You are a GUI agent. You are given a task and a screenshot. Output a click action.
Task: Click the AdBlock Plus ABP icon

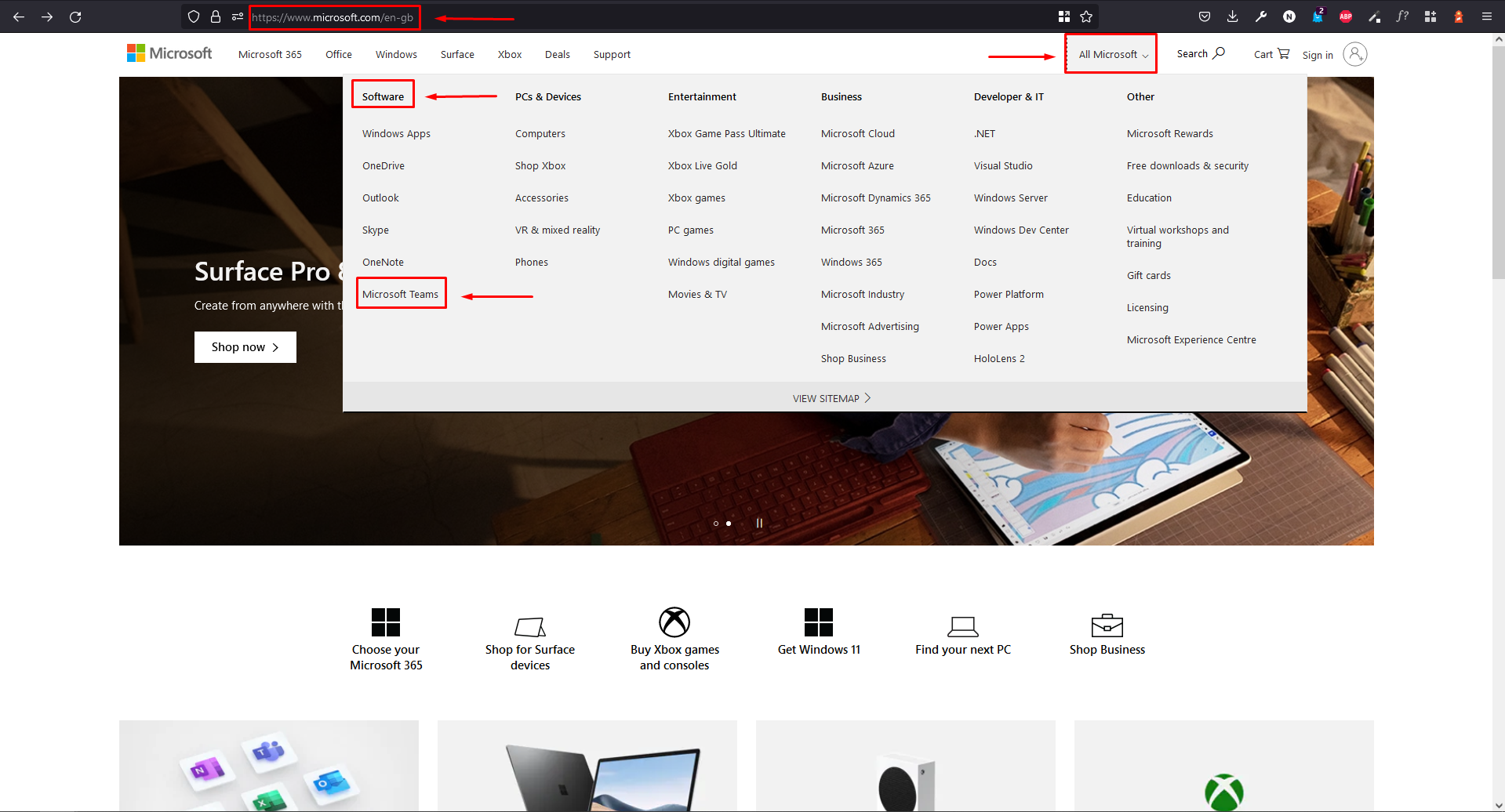(1346, 16)
